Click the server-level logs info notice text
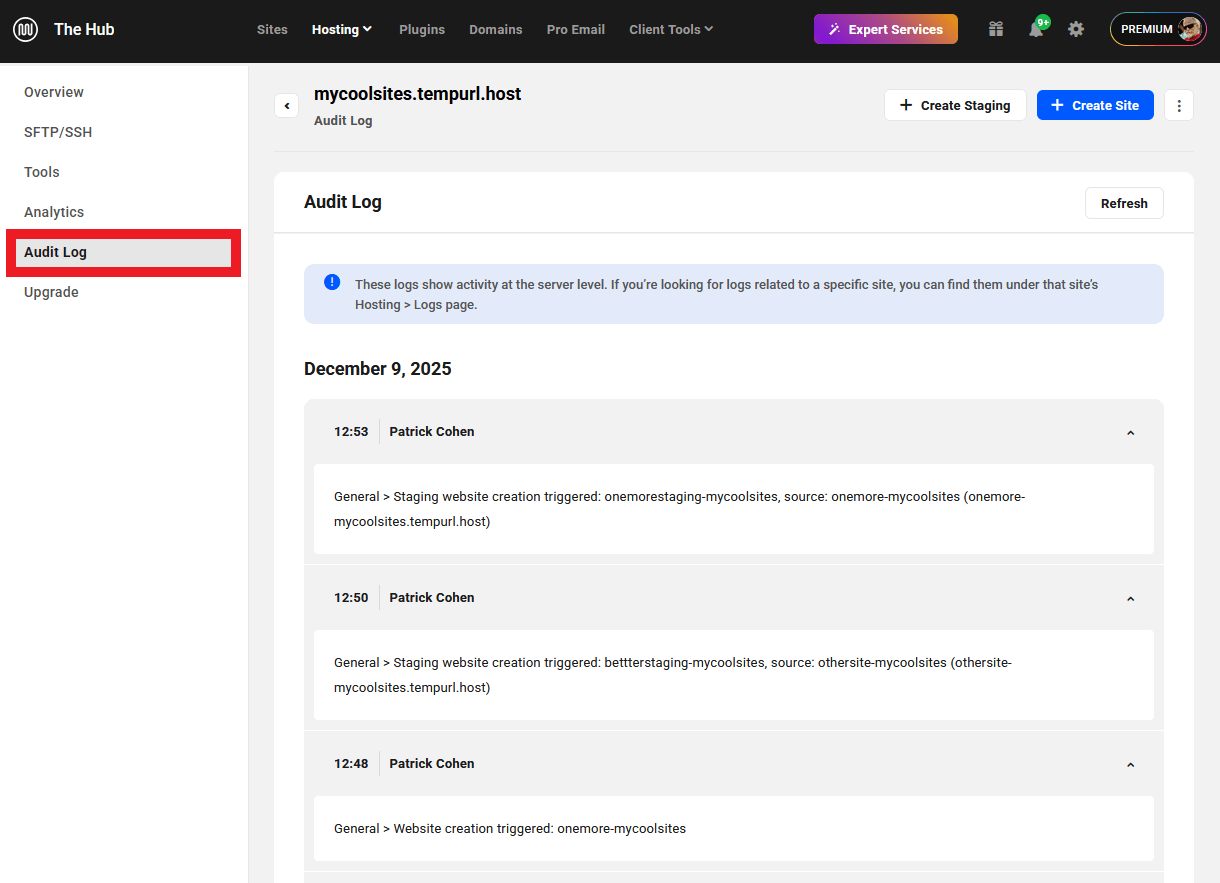1220x883 pixels. pyautogui.click(x=727, y=295)
